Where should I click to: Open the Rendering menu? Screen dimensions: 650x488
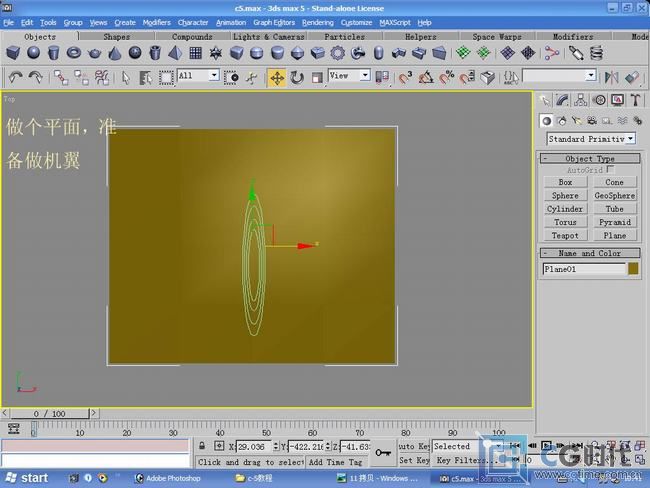(x=318, y=22)
